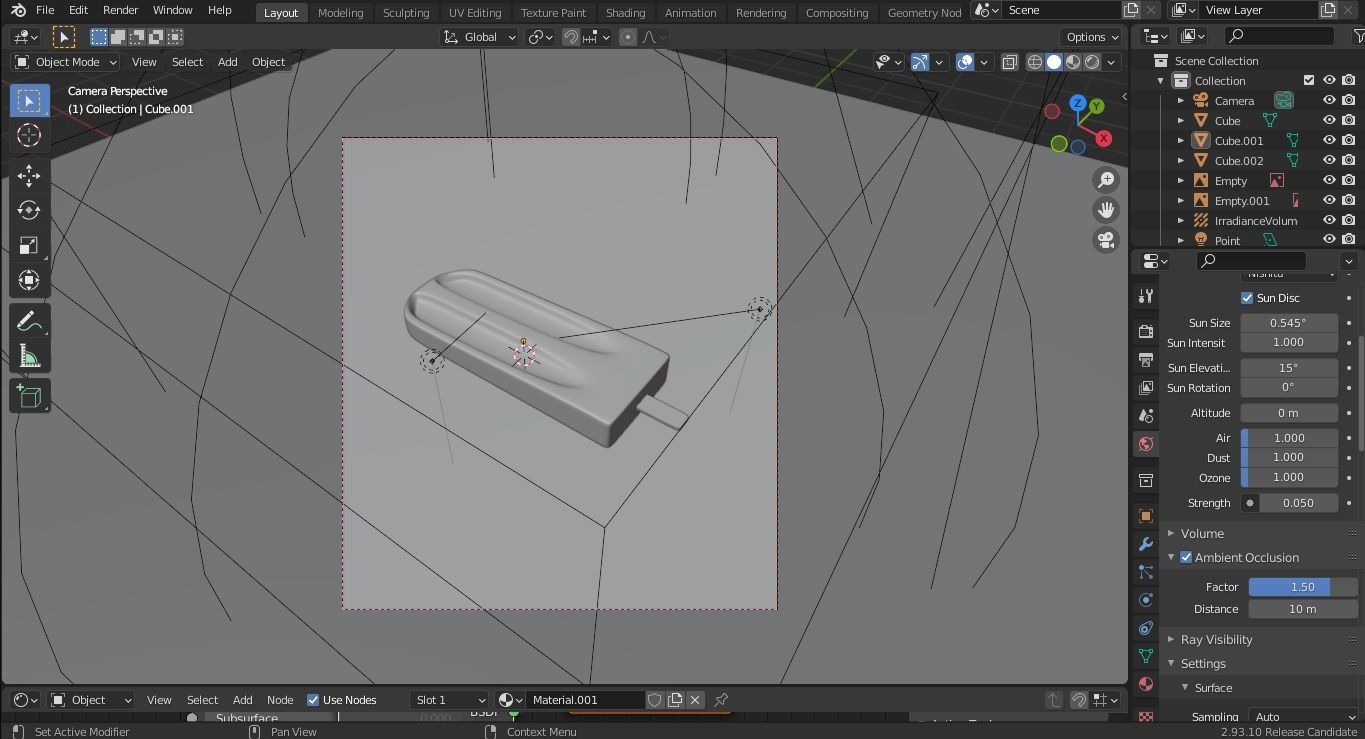This screenshot has width=1365, height=739.
Task: Expand the Ray Visibility panel
Action: (x=1216, y=639)
